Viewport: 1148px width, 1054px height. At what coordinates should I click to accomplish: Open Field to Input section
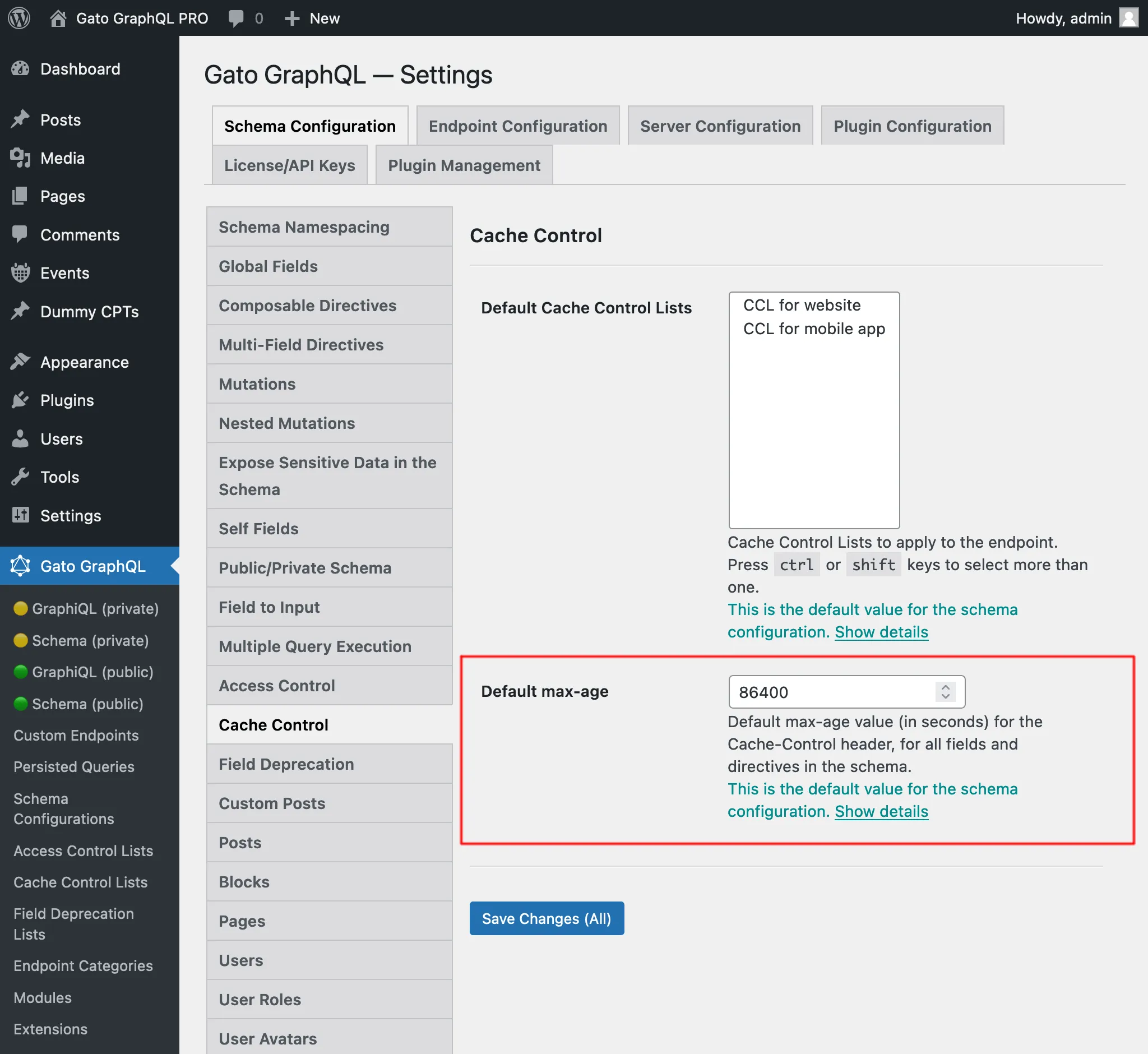[x=330, y=607]
